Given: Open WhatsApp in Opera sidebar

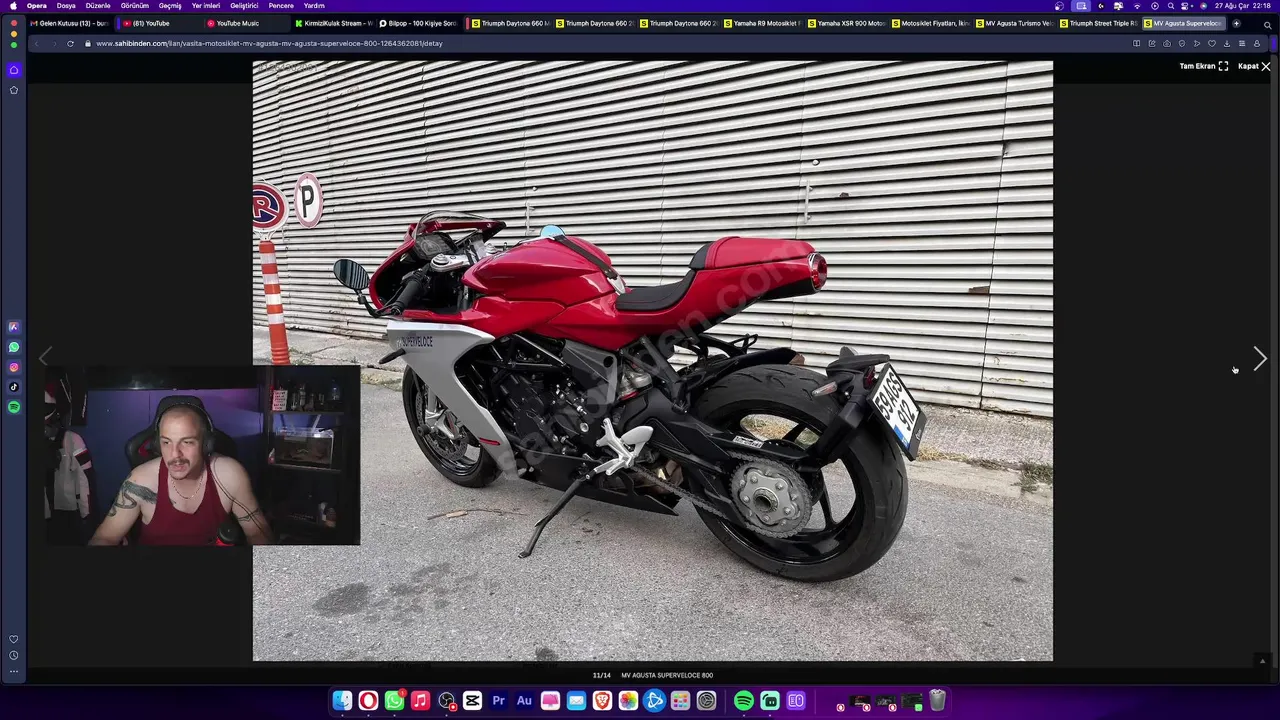Looking at the screenshot, I should (14, 347).
